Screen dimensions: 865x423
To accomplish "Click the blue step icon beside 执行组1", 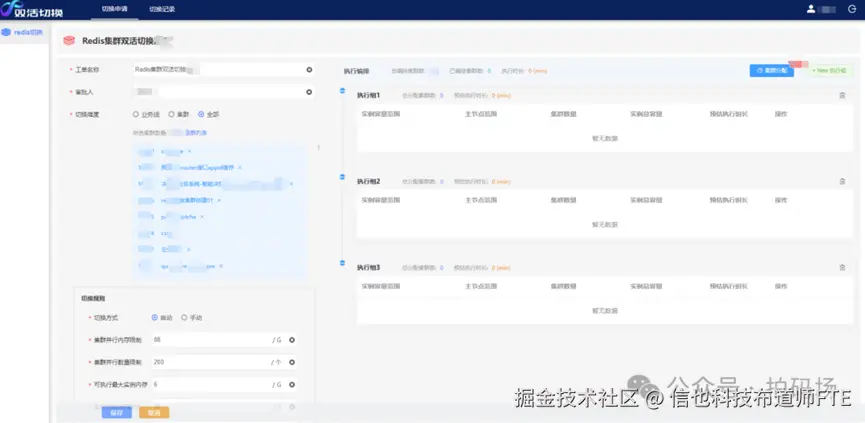I will pos(342,91).
